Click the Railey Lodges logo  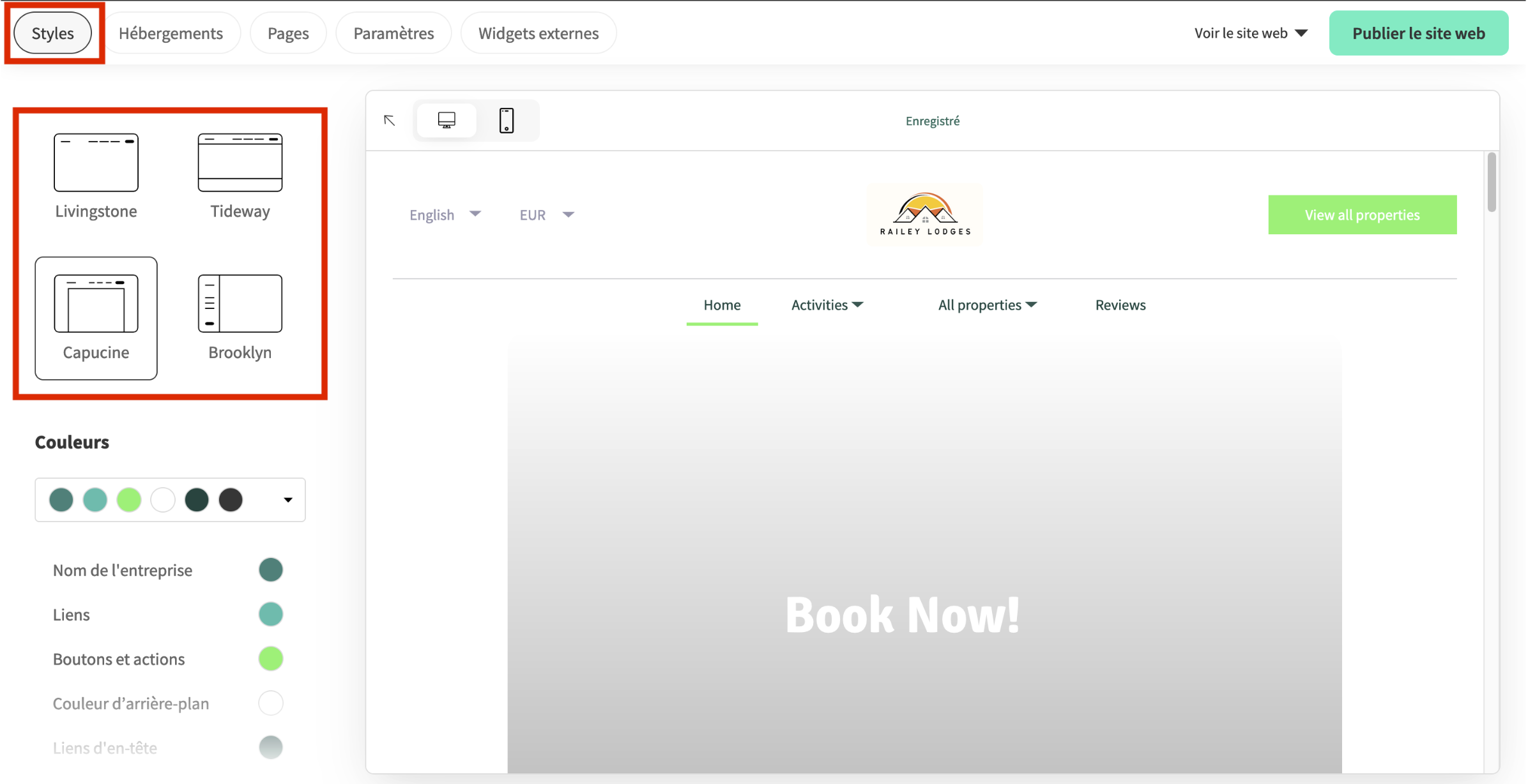924,213
